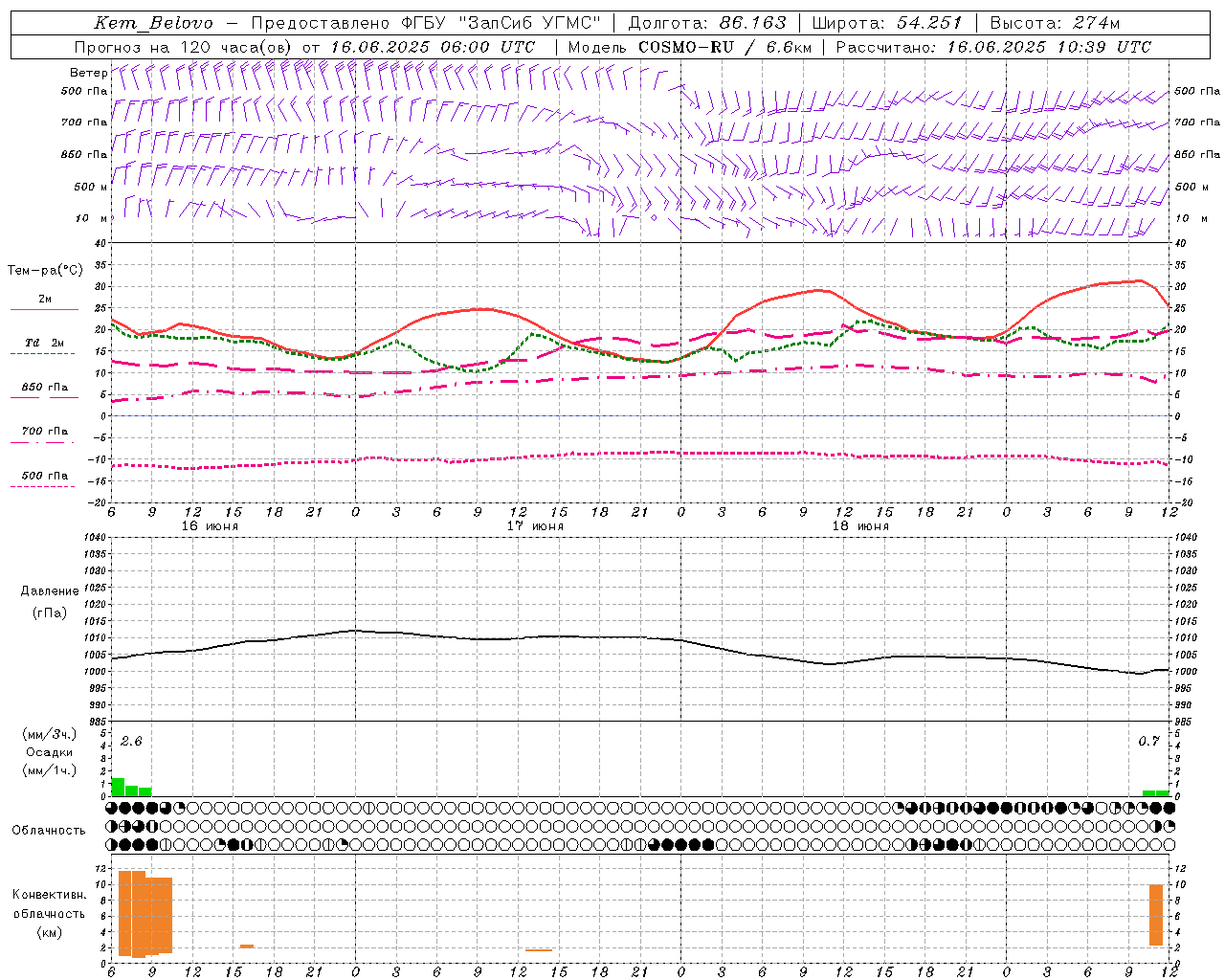Click the (мм/3ч.) precipitation unit label
The height and width of the screenshot is (980, 1225).
point(50,735)
